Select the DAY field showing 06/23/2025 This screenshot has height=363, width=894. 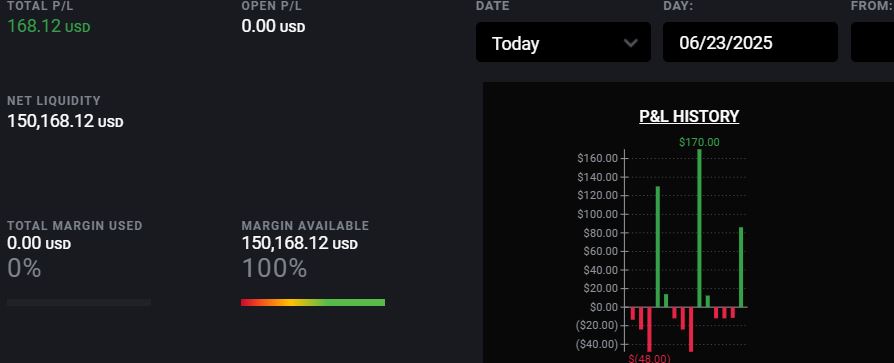pyautogui.click(x=750, y=42)
